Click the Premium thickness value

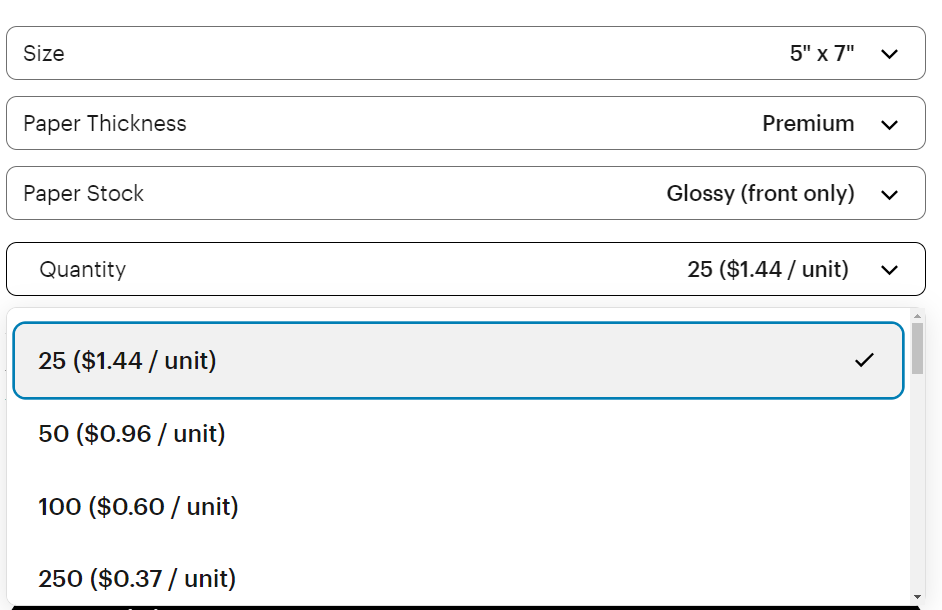[x=808, y=124]
